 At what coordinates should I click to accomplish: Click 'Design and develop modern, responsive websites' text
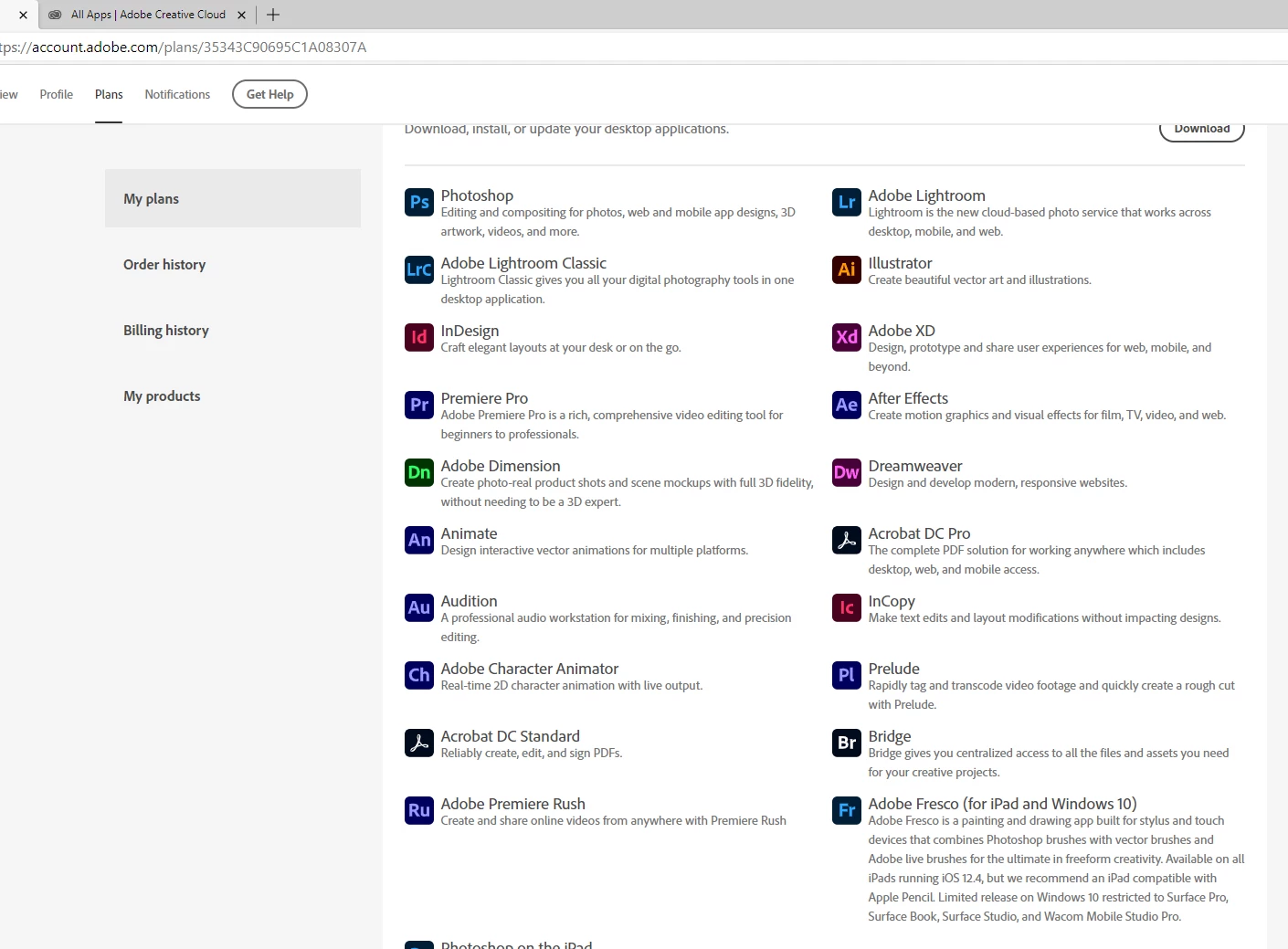tap(998, 483)
